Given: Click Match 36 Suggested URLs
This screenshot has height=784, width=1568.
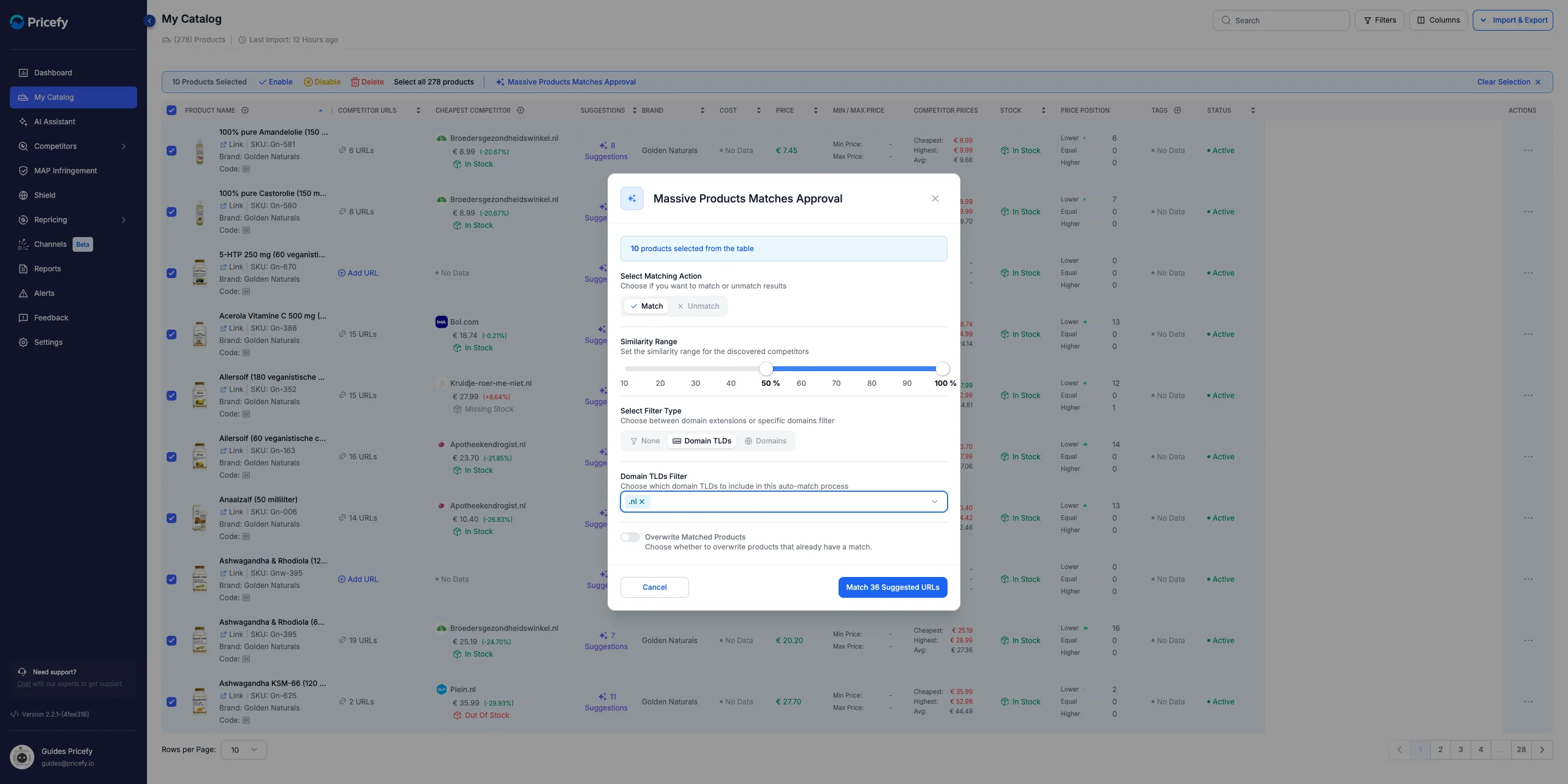Looking at the screenshot, I should click(893, 587).
